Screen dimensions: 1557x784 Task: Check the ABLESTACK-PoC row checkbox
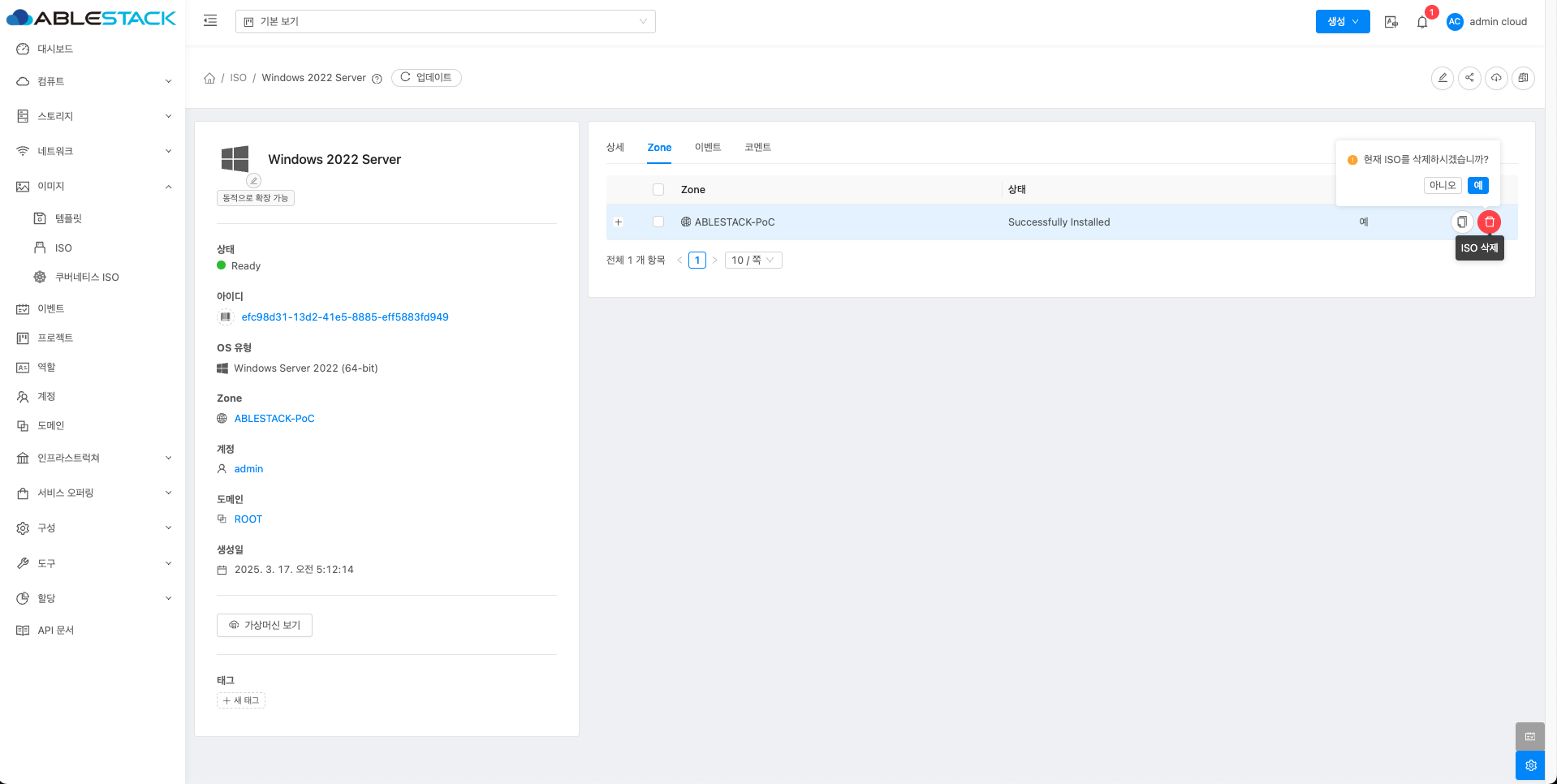click(658, 222)
